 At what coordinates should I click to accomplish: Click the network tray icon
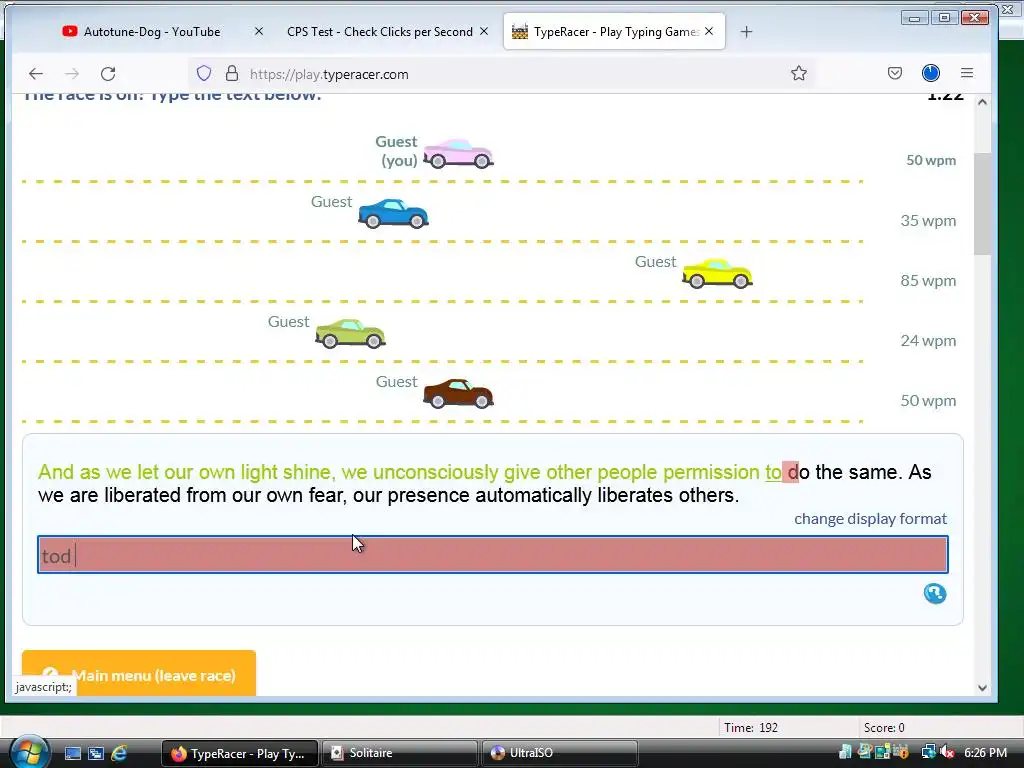tap(928, 753)
